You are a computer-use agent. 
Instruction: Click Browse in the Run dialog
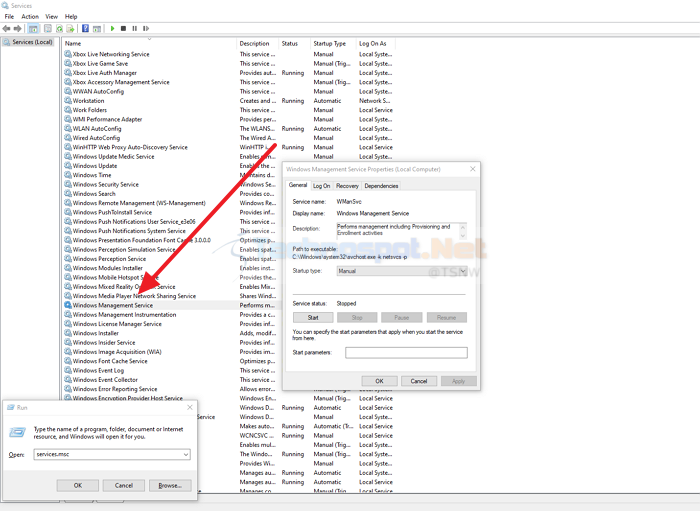click(x=170, y=485)
